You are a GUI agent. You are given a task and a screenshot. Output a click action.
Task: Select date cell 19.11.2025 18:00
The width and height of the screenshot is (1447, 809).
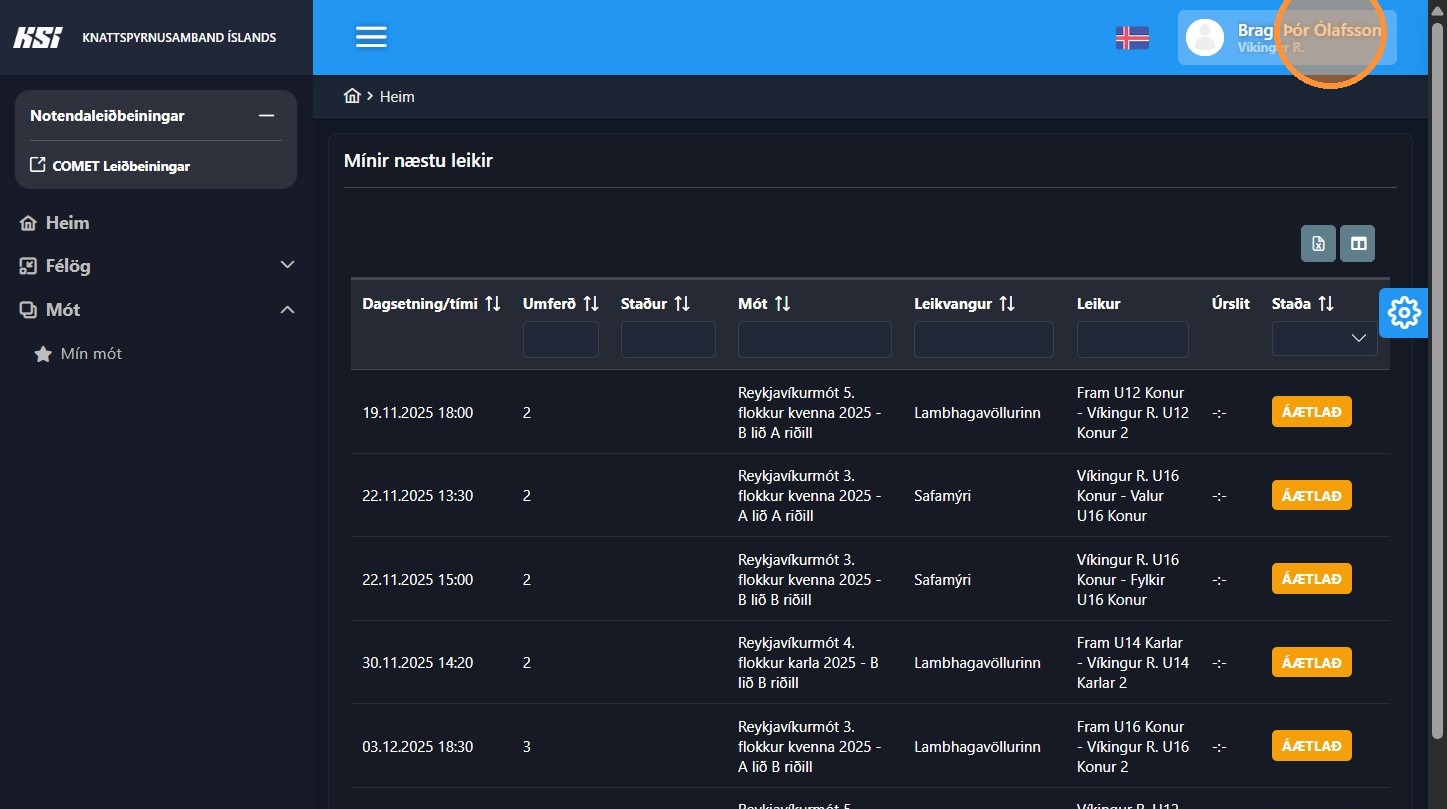click(x=418, y=412)
